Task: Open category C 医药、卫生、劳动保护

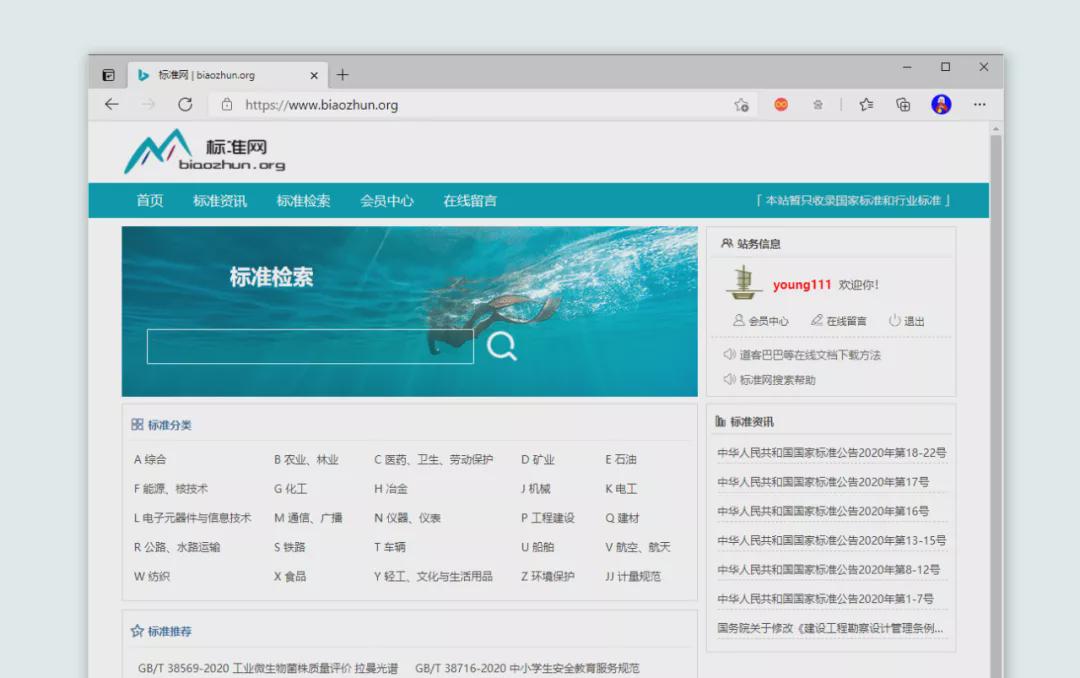Action: click(433, 460)
